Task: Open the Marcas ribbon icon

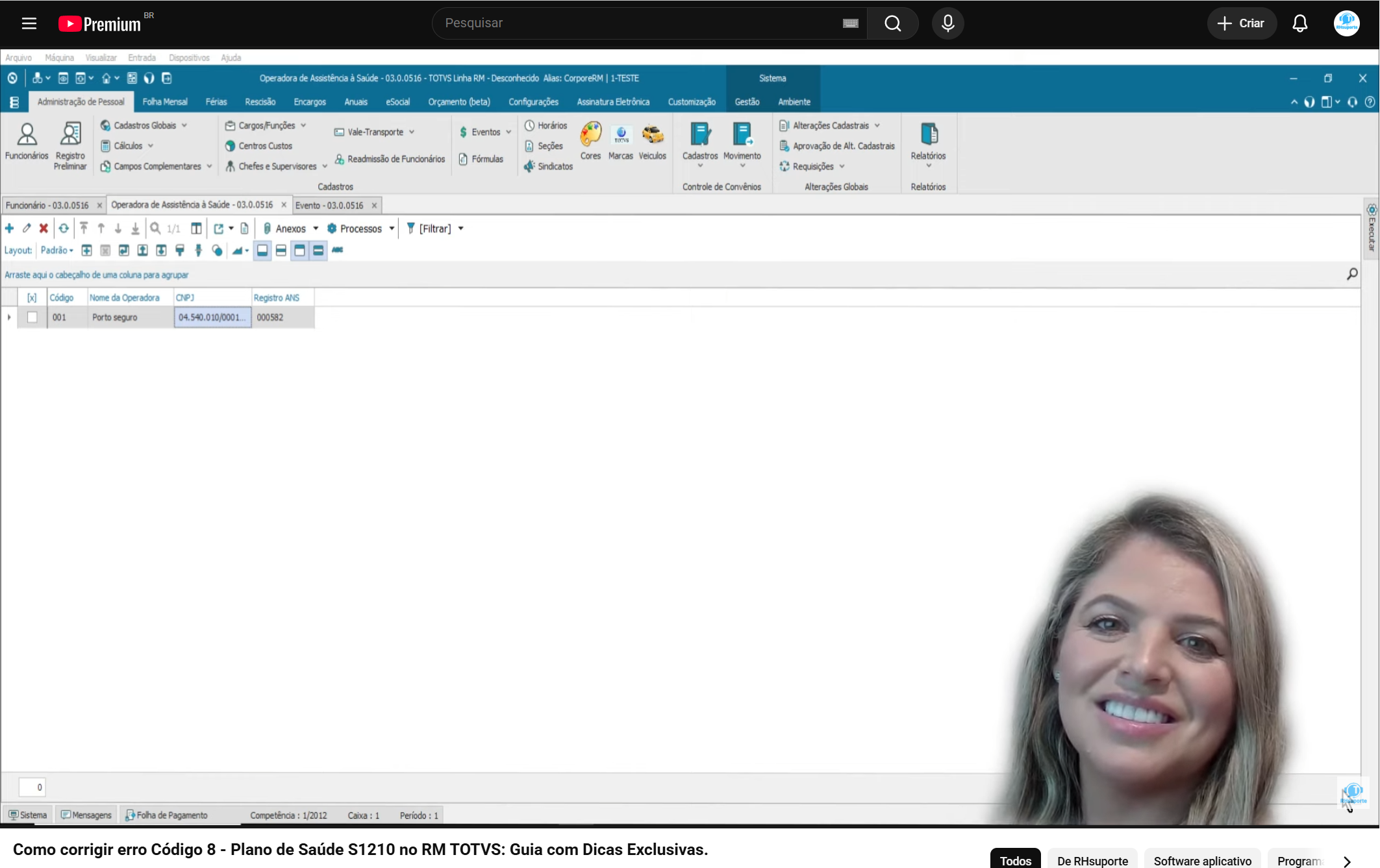Action: 621,141
